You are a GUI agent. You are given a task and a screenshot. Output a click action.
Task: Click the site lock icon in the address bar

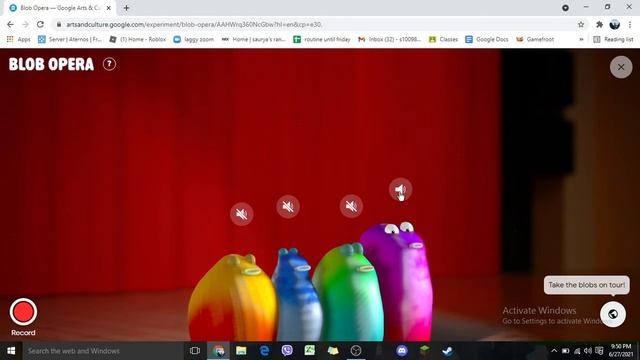tap(59, 24)
